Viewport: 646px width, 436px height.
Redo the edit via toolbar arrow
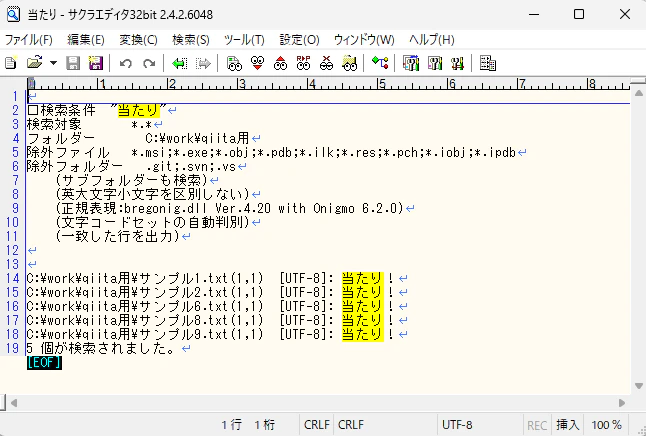(149, 63)
